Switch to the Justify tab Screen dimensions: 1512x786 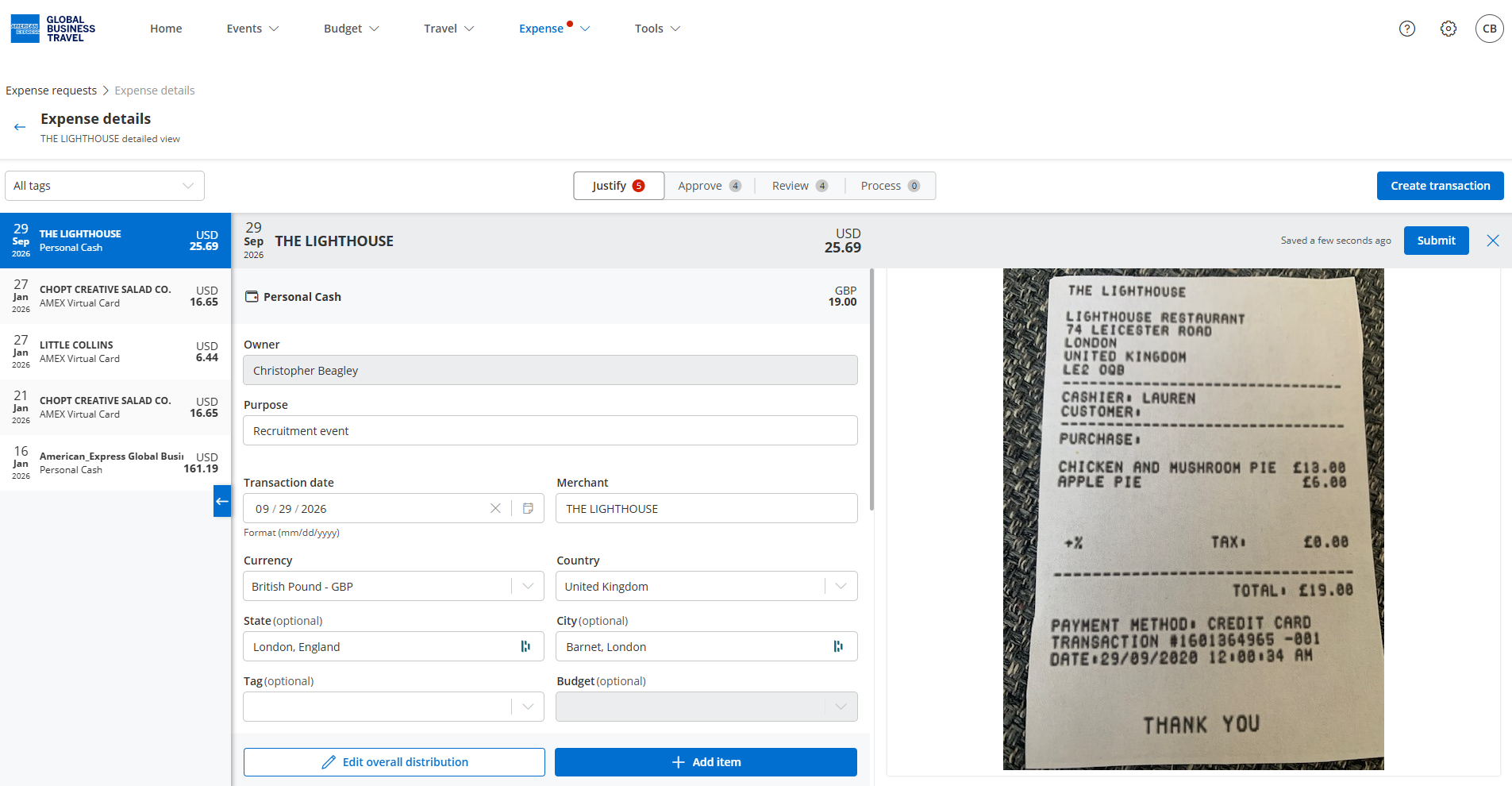[618, 186]
